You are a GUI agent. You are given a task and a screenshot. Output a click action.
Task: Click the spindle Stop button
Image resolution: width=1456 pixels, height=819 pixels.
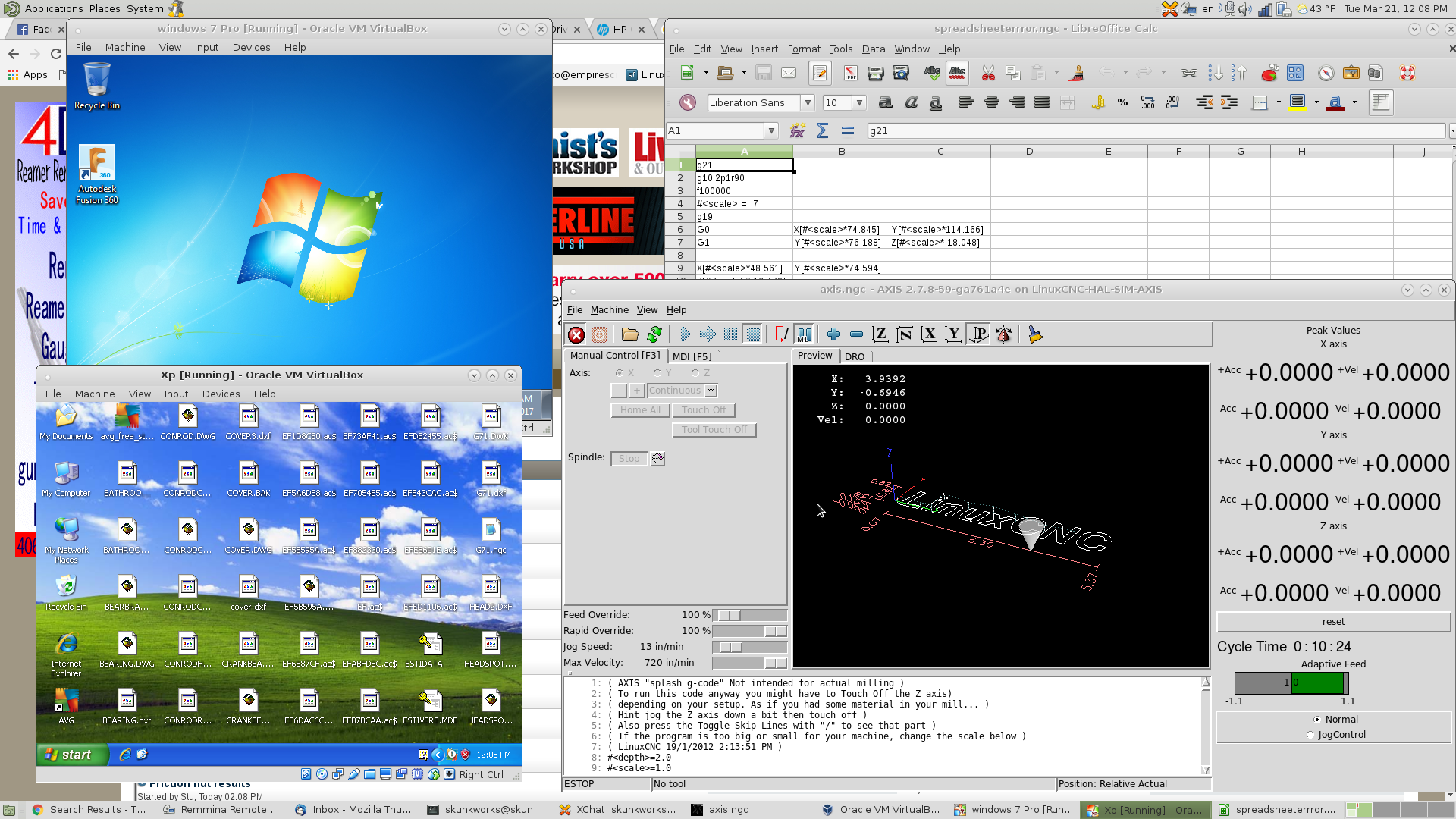pyautogui.click(x=629, y=459)
